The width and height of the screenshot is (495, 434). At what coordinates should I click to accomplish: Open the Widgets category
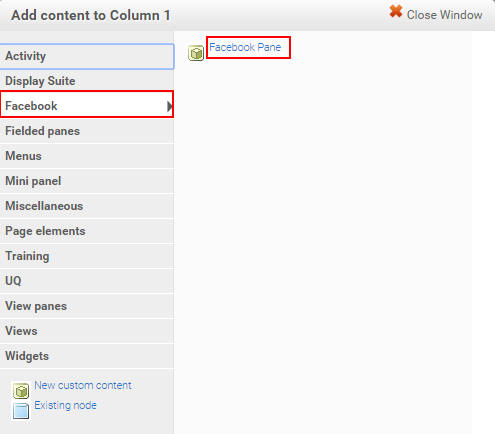(87, 356)
